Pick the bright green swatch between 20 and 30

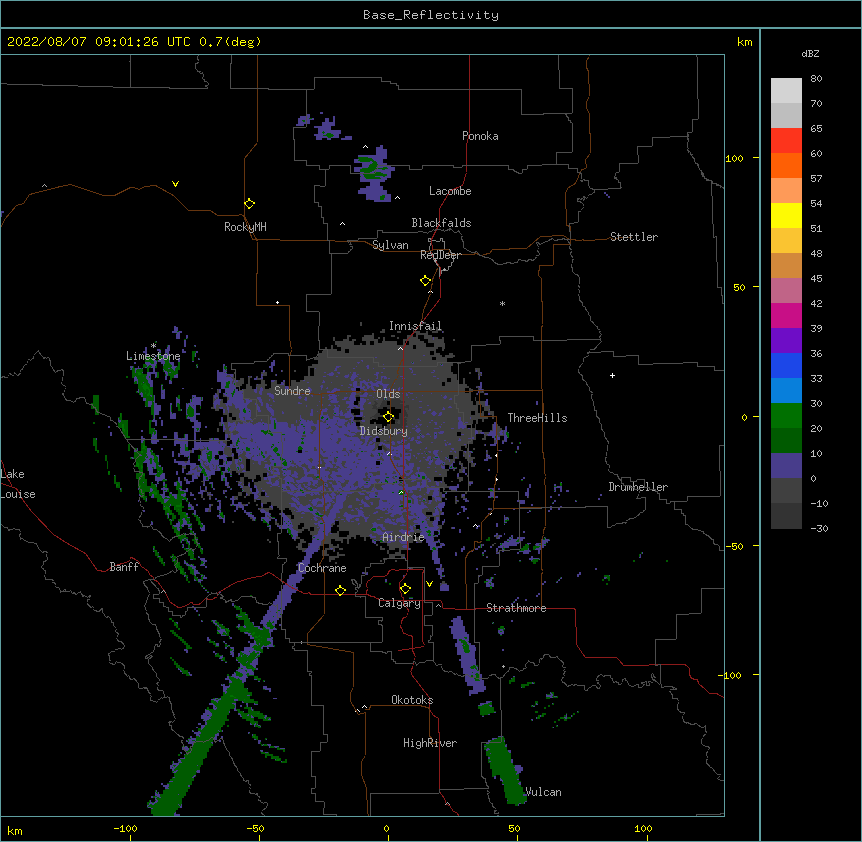point(786,416)
